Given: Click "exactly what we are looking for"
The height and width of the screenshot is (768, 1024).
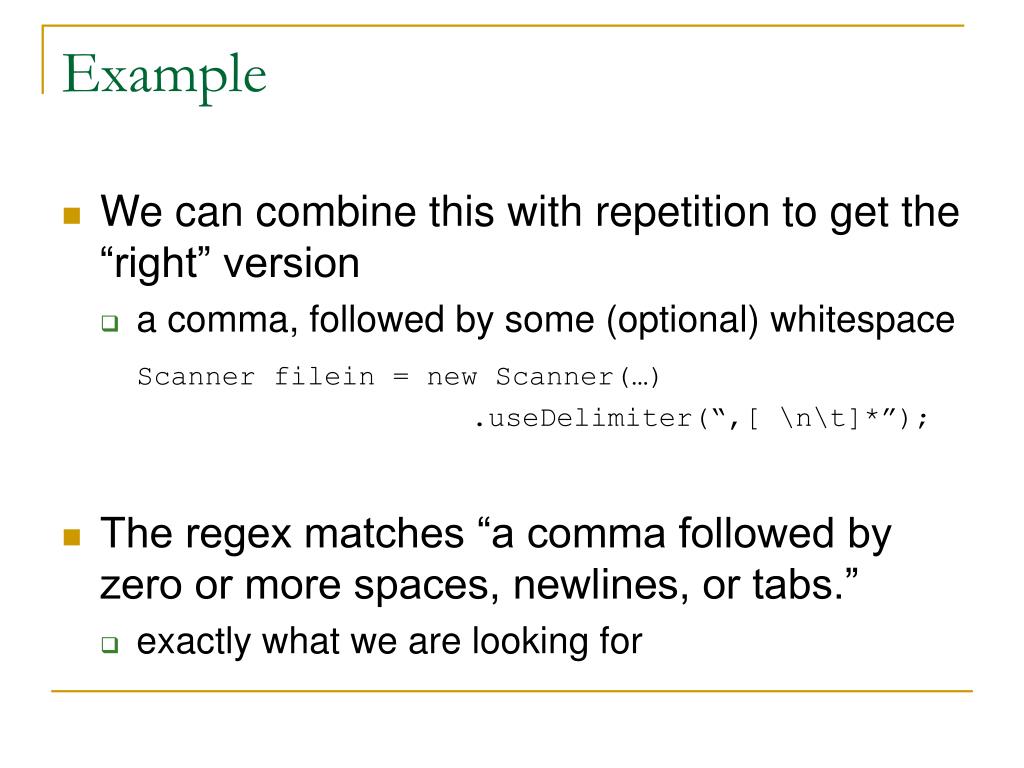Looking at the screenshot, I should tap(389, 641).
